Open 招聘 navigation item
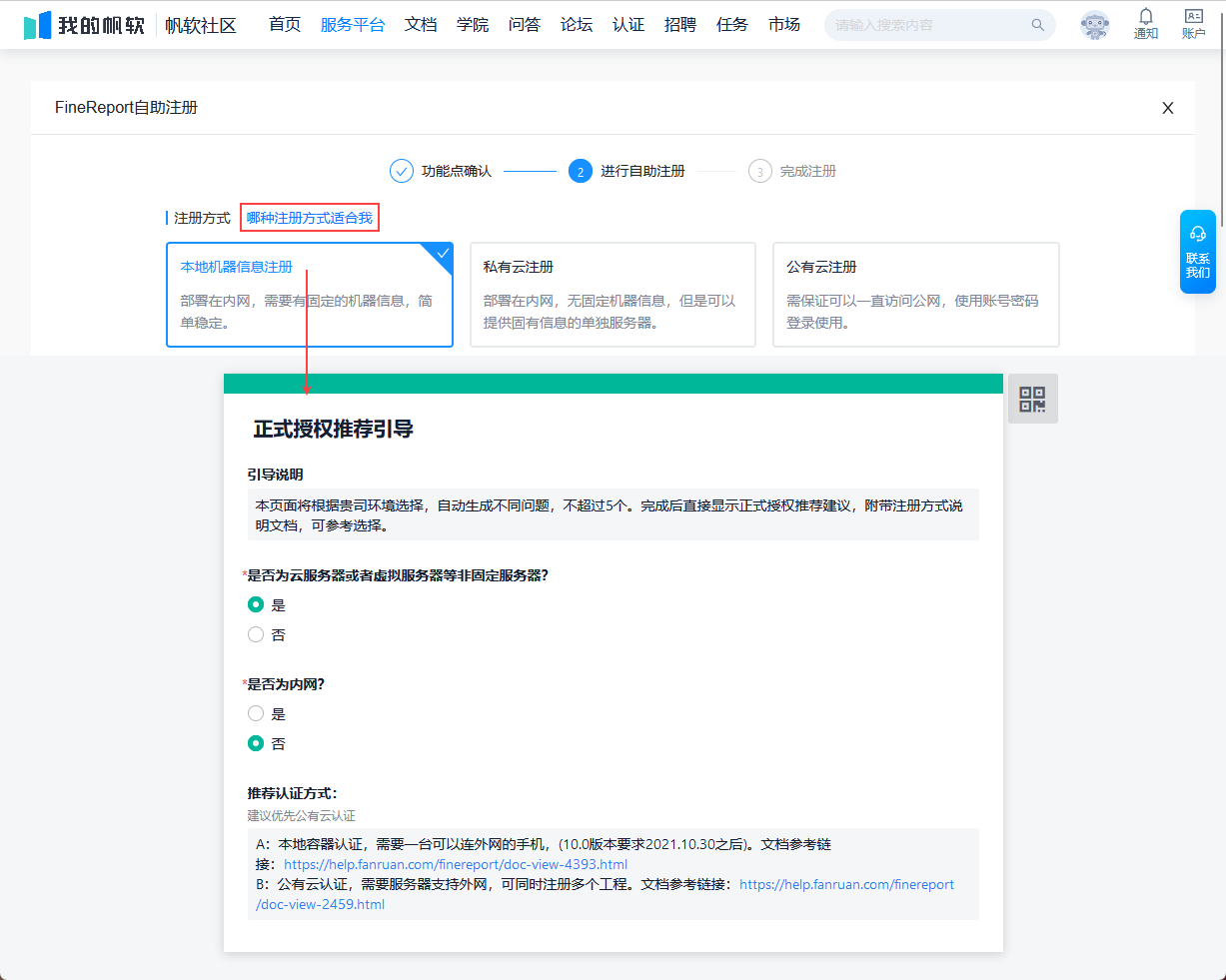The image size is (1226, 980). pyautogui.click(x=680, y=25)
